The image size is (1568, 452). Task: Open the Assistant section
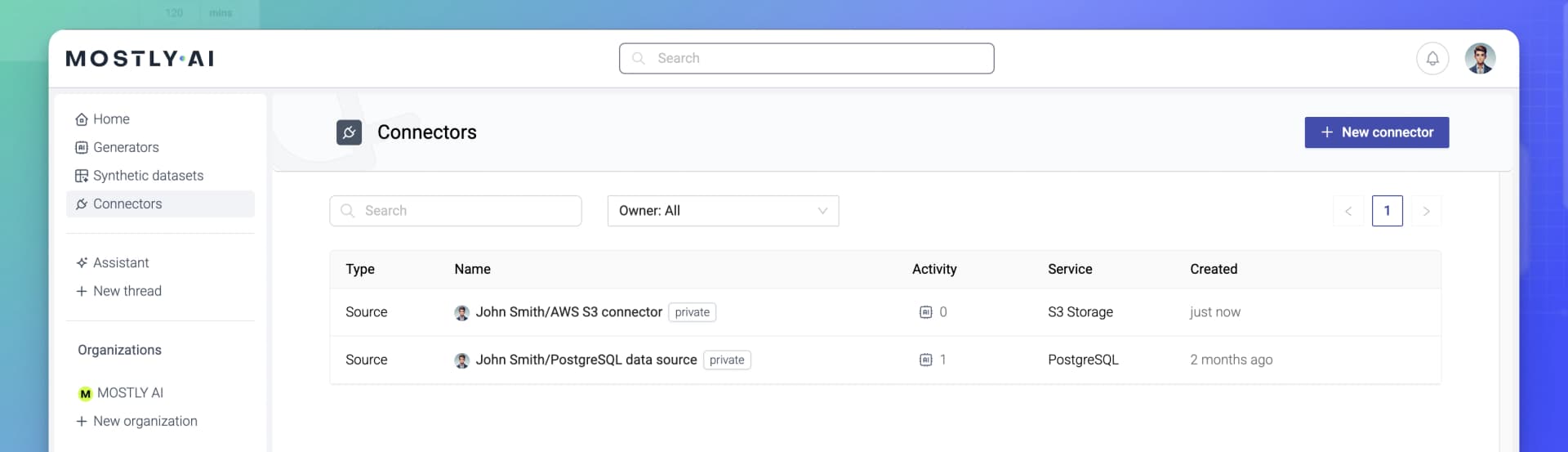[x=121, y=263]
